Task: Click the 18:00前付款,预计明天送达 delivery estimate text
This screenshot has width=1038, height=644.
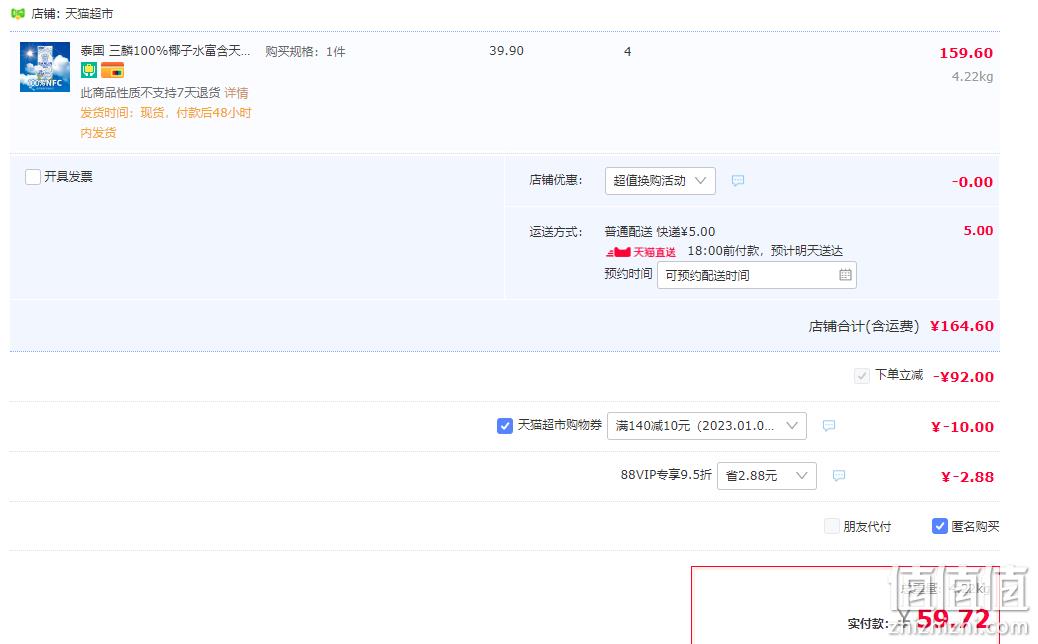Action: pos(765,251)
